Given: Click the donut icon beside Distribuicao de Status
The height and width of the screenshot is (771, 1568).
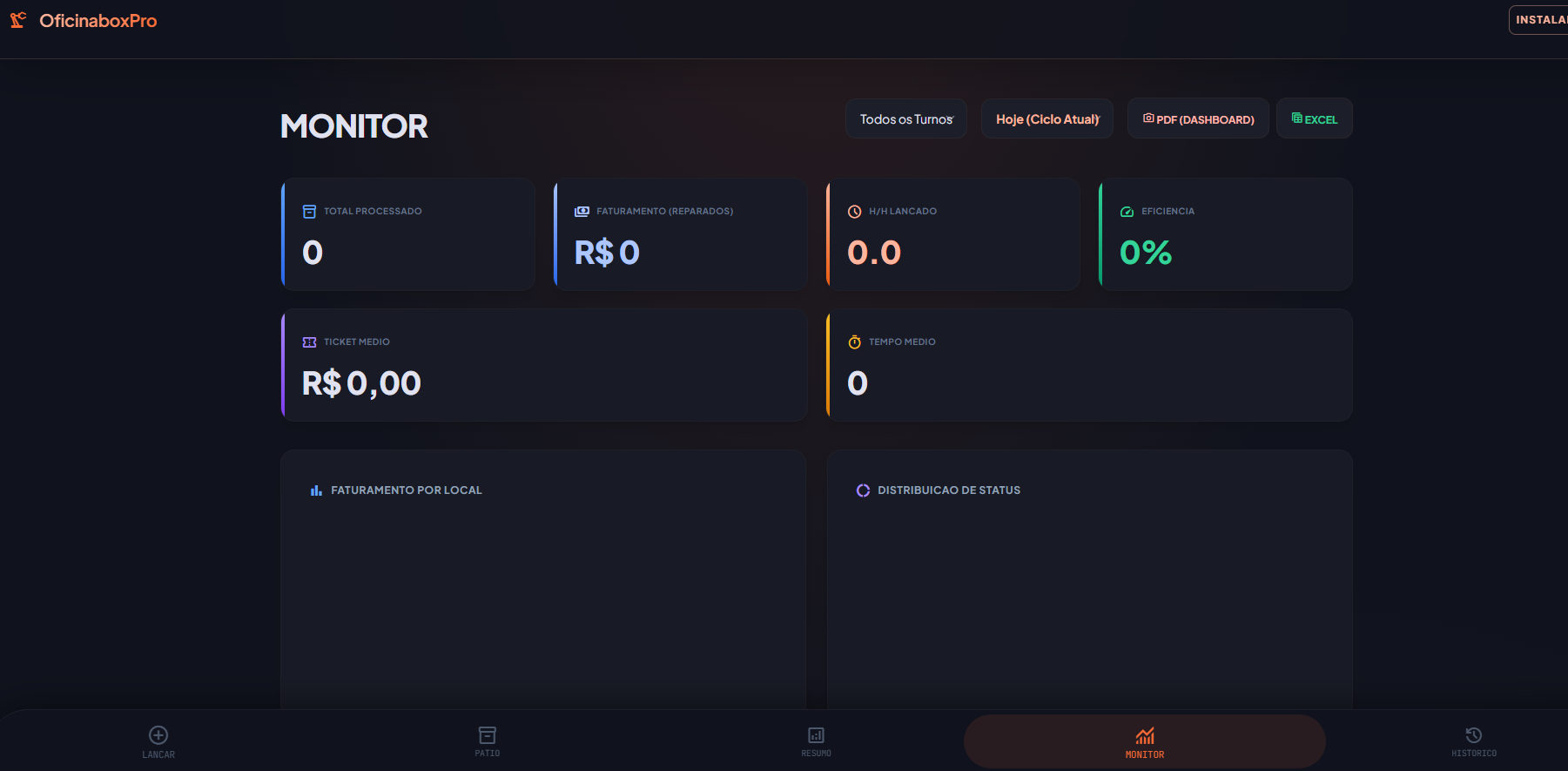Looking at the screenshot, I should (x=863, y=490).
